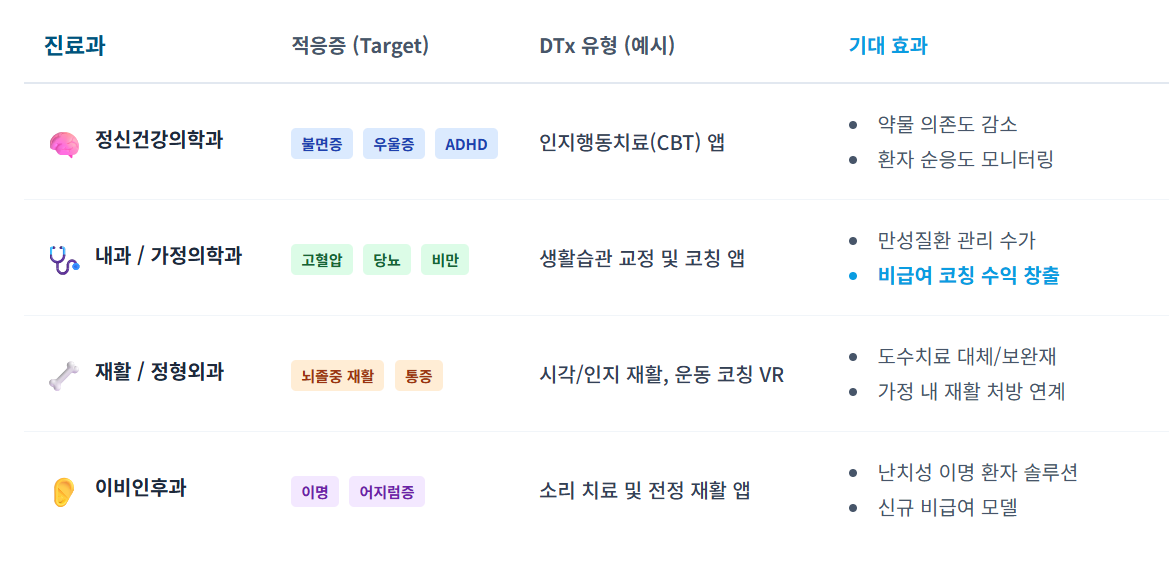Select the 고혈압 tag
Image resolution: width=1169 pixels, height=574 pixels.
click(322, 260)
